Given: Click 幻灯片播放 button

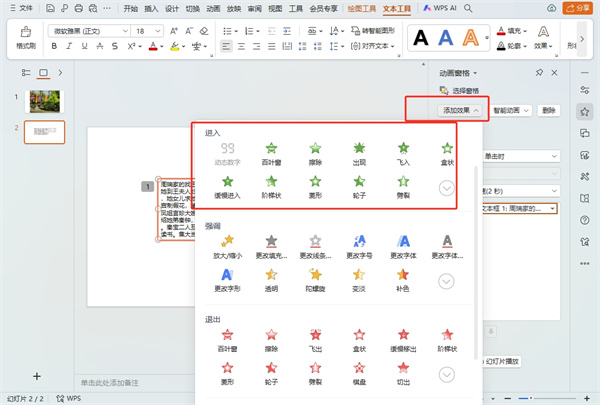Looking at the screenshot, I should [x=502, y=361].
